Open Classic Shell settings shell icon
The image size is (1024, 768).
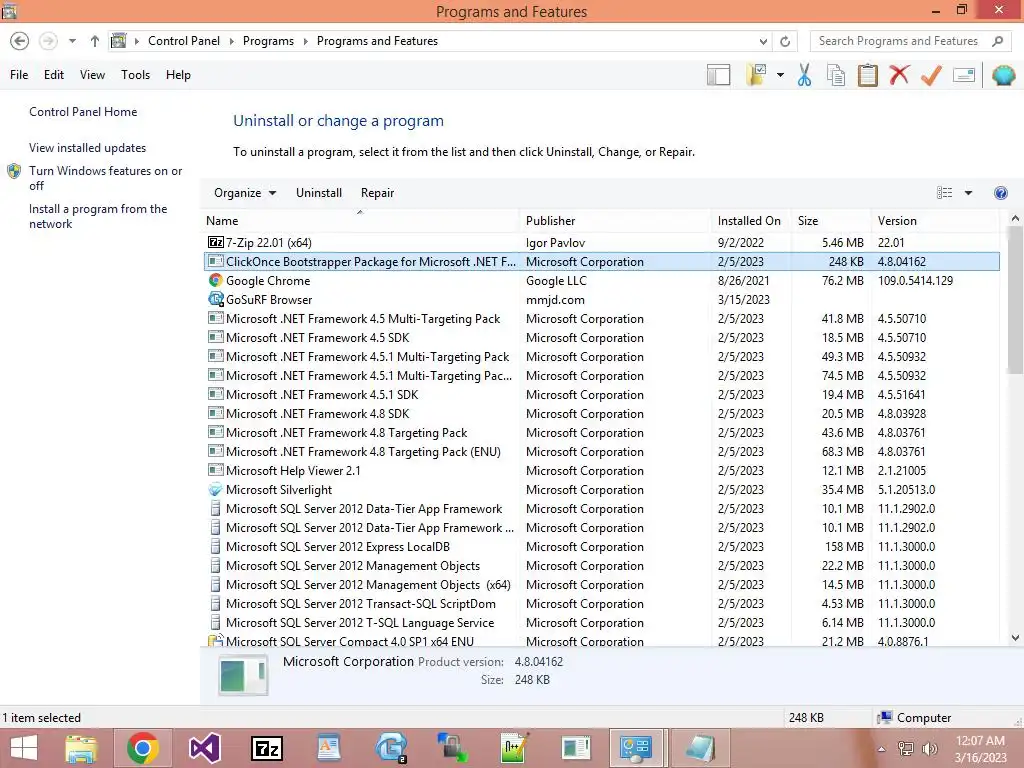pos(1004,75)
